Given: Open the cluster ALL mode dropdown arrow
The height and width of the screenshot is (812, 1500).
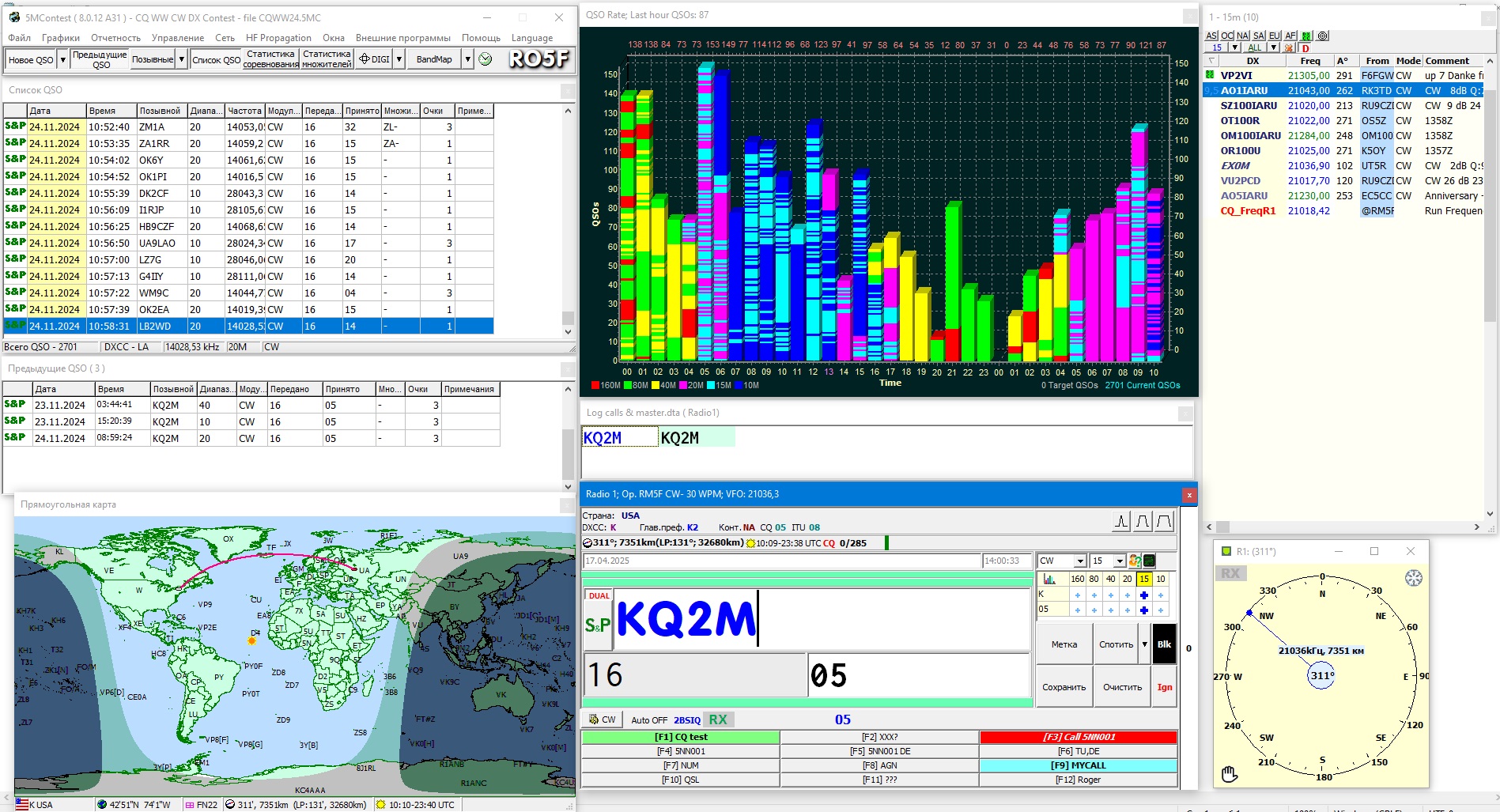Looking at the screenshot, I should [x=1273, y=48].
